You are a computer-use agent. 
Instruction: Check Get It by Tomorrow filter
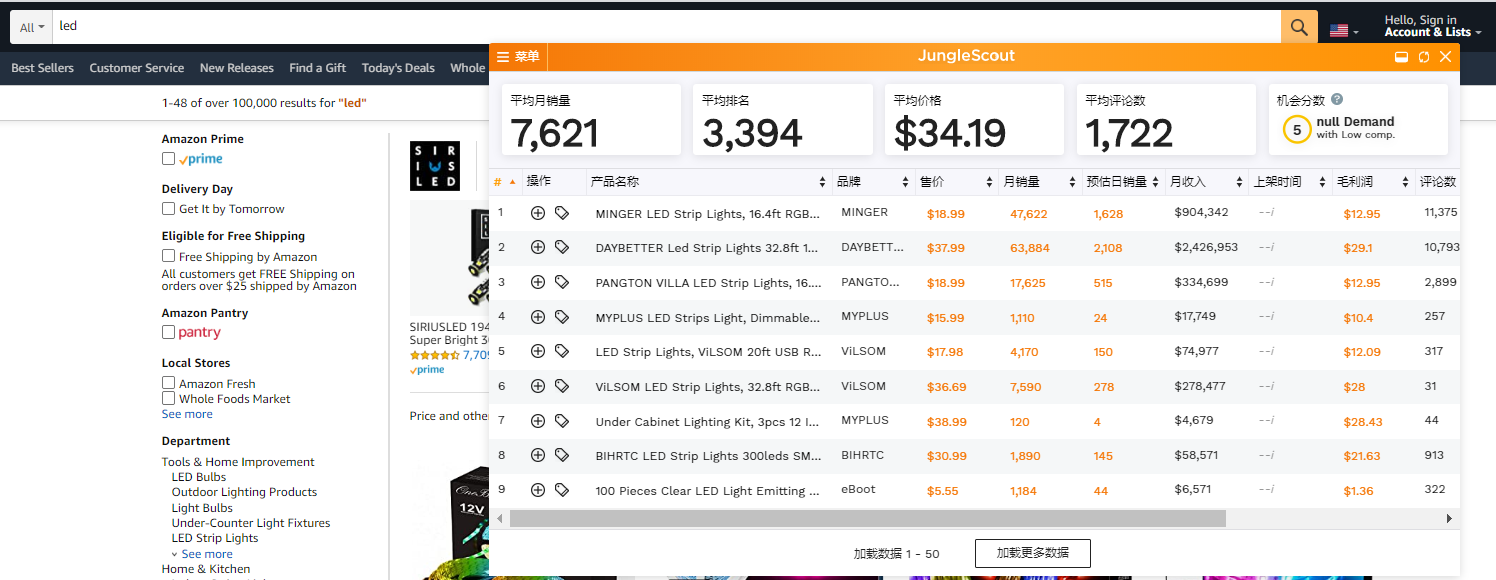pos(168,208)
